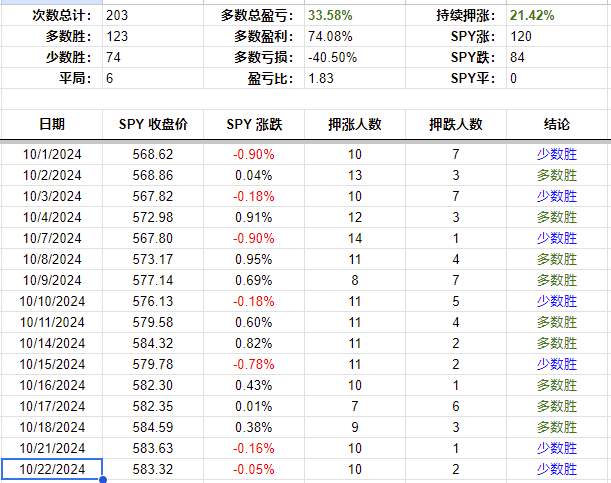Click the change value 0.91%
Viewport: 611px width, 483px height.
(x=254, y=217)
